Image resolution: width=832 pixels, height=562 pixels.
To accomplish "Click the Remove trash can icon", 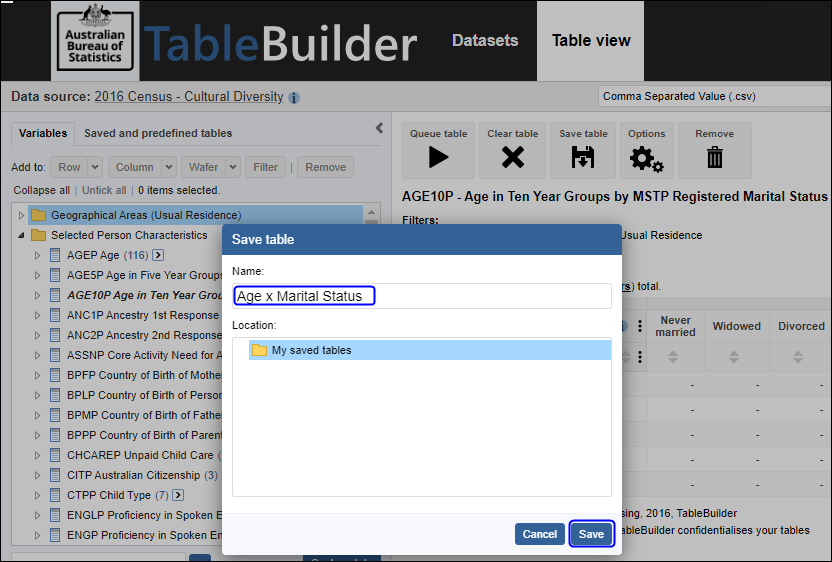I will 715,157.
